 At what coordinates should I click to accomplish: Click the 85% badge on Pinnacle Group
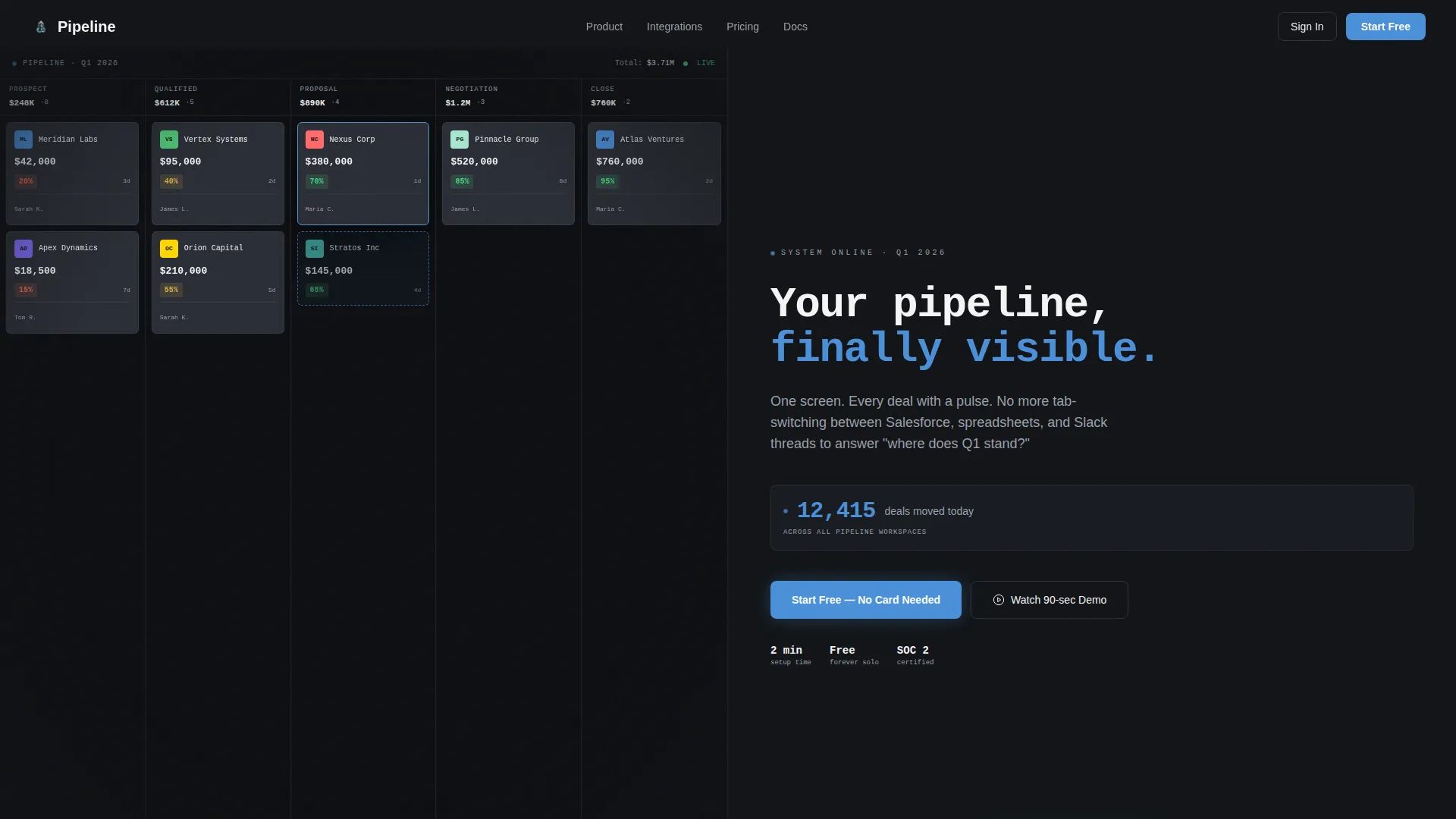point(462,181)
